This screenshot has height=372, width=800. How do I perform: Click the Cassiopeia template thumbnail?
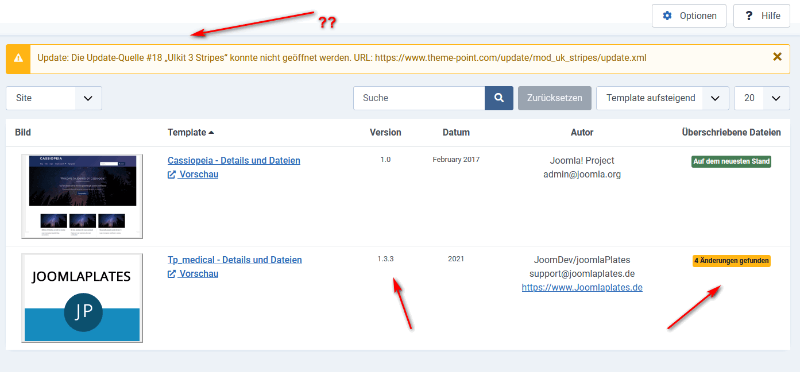coord(82,196)
